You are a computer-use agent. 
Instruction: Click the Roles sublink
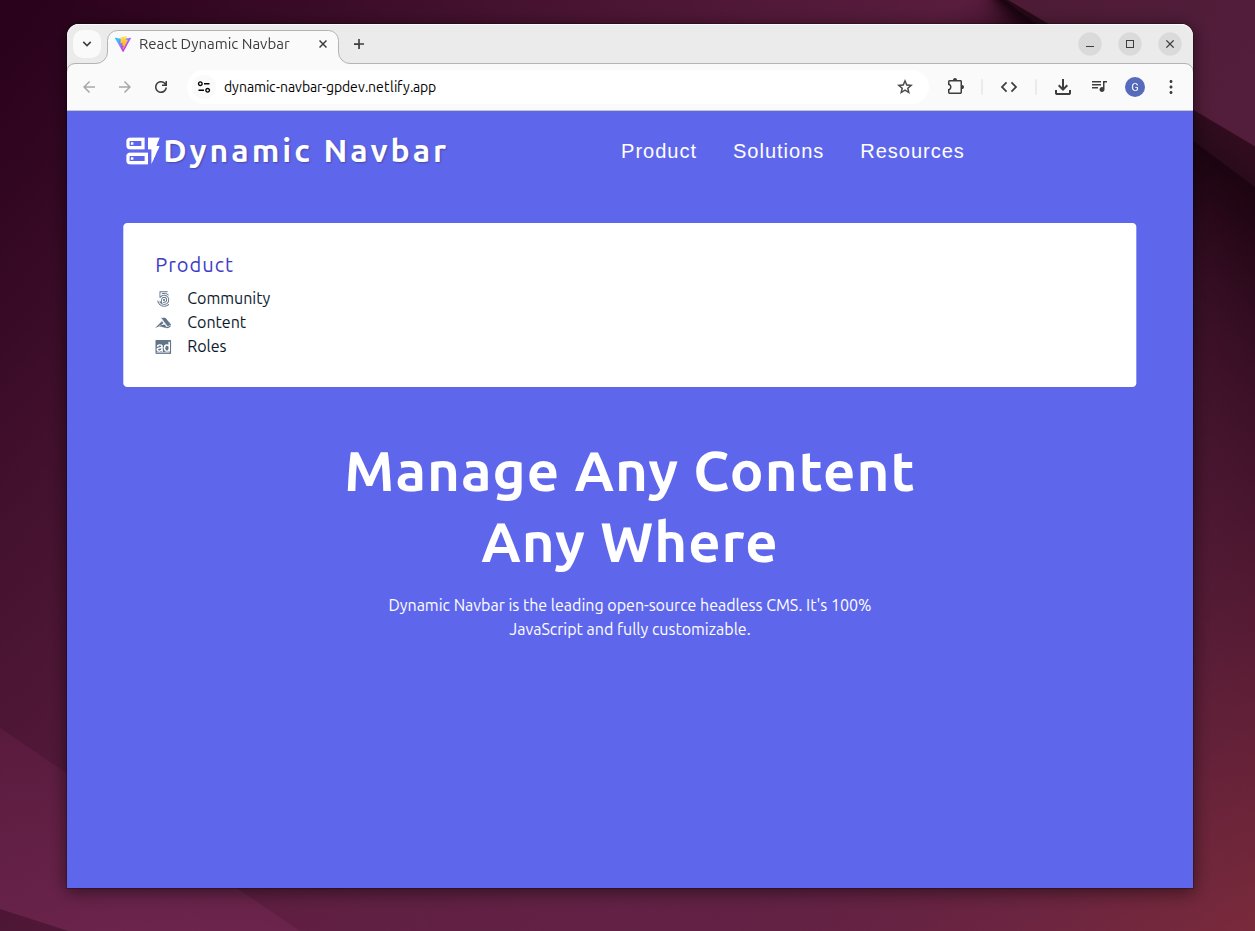coord(207,346)
